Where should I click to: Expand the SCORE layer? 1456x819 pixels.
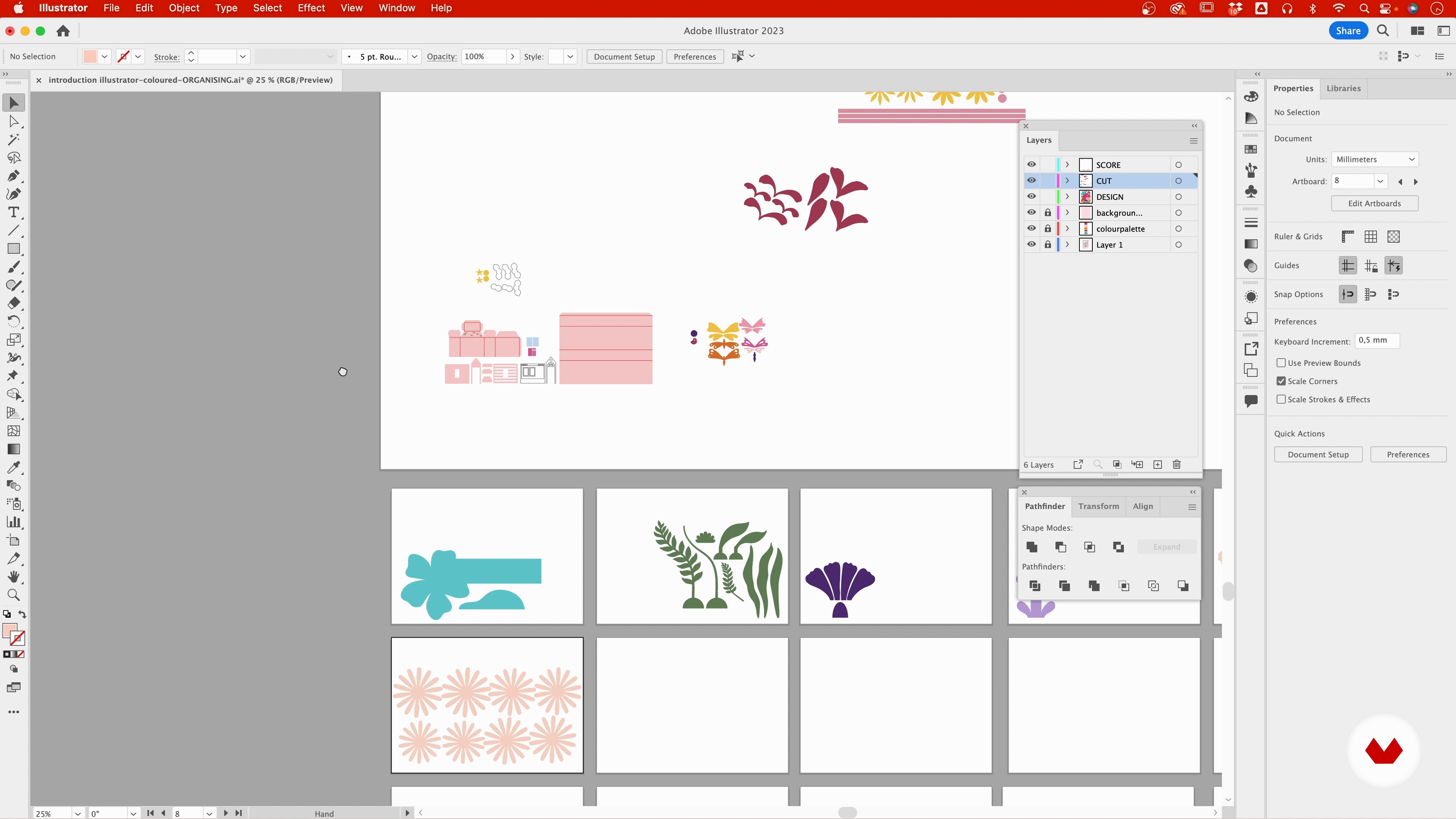coord(1067,165)
